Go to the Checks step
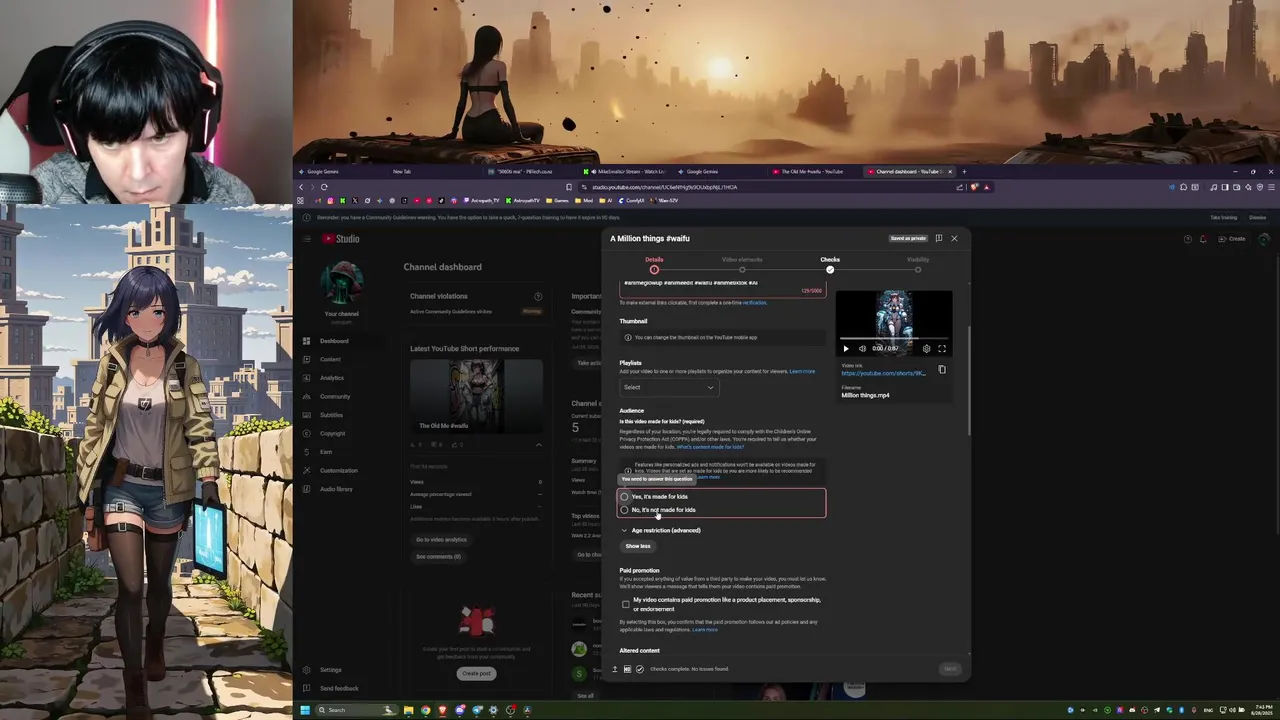 [x=830, y=264]
